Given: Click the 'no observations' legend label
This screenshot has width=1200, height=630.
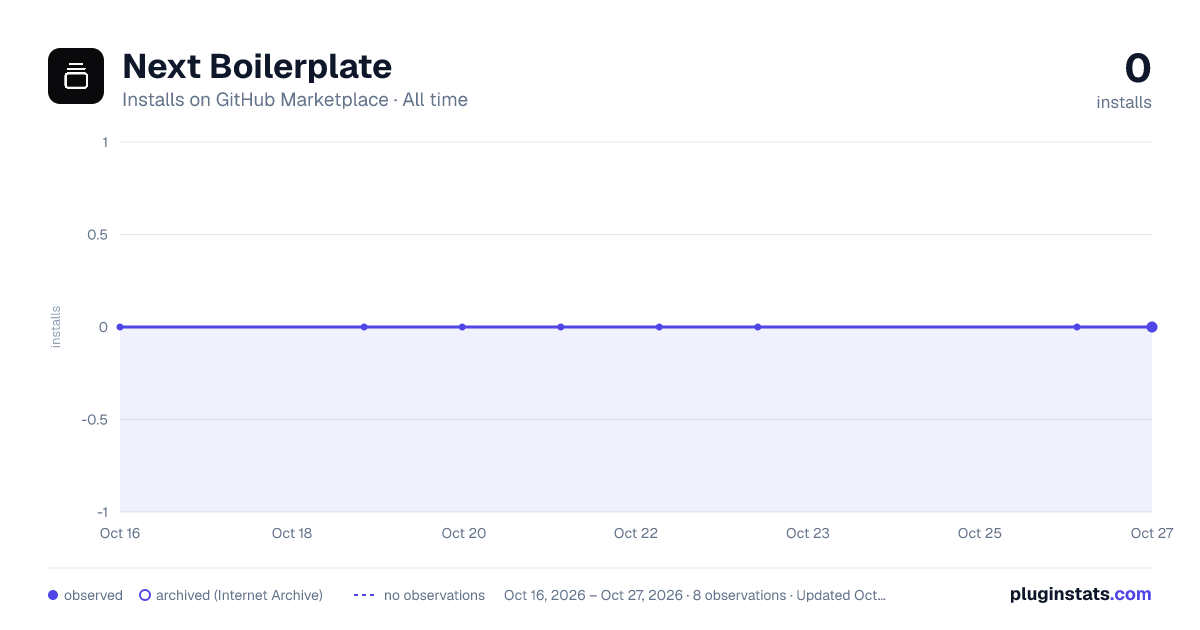Looking at the screenshot, I should click(434, 595).
